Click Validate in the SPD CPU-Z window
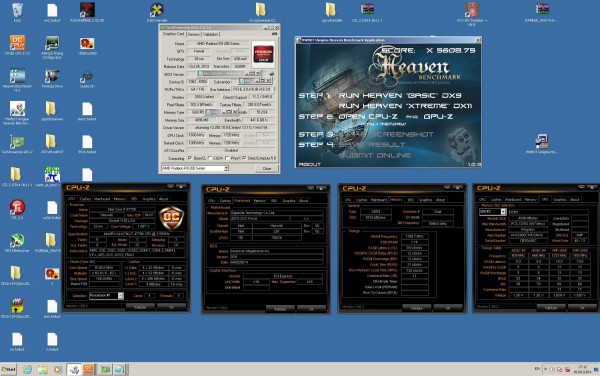 tap(551, 308)
